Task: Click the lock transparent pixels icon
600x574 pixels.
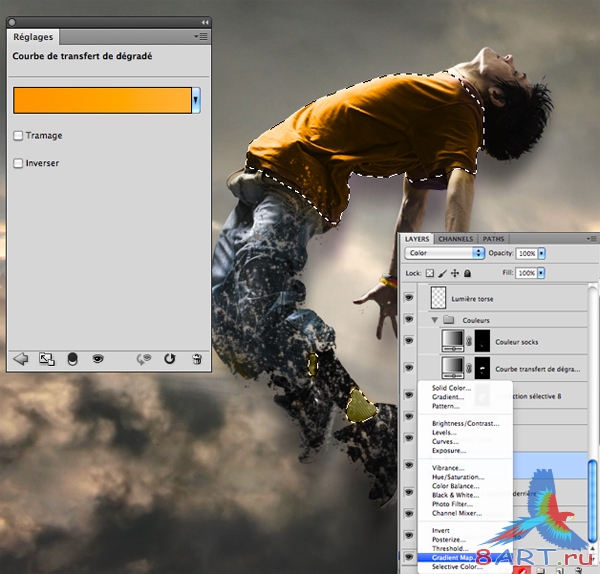Action: 430,273
